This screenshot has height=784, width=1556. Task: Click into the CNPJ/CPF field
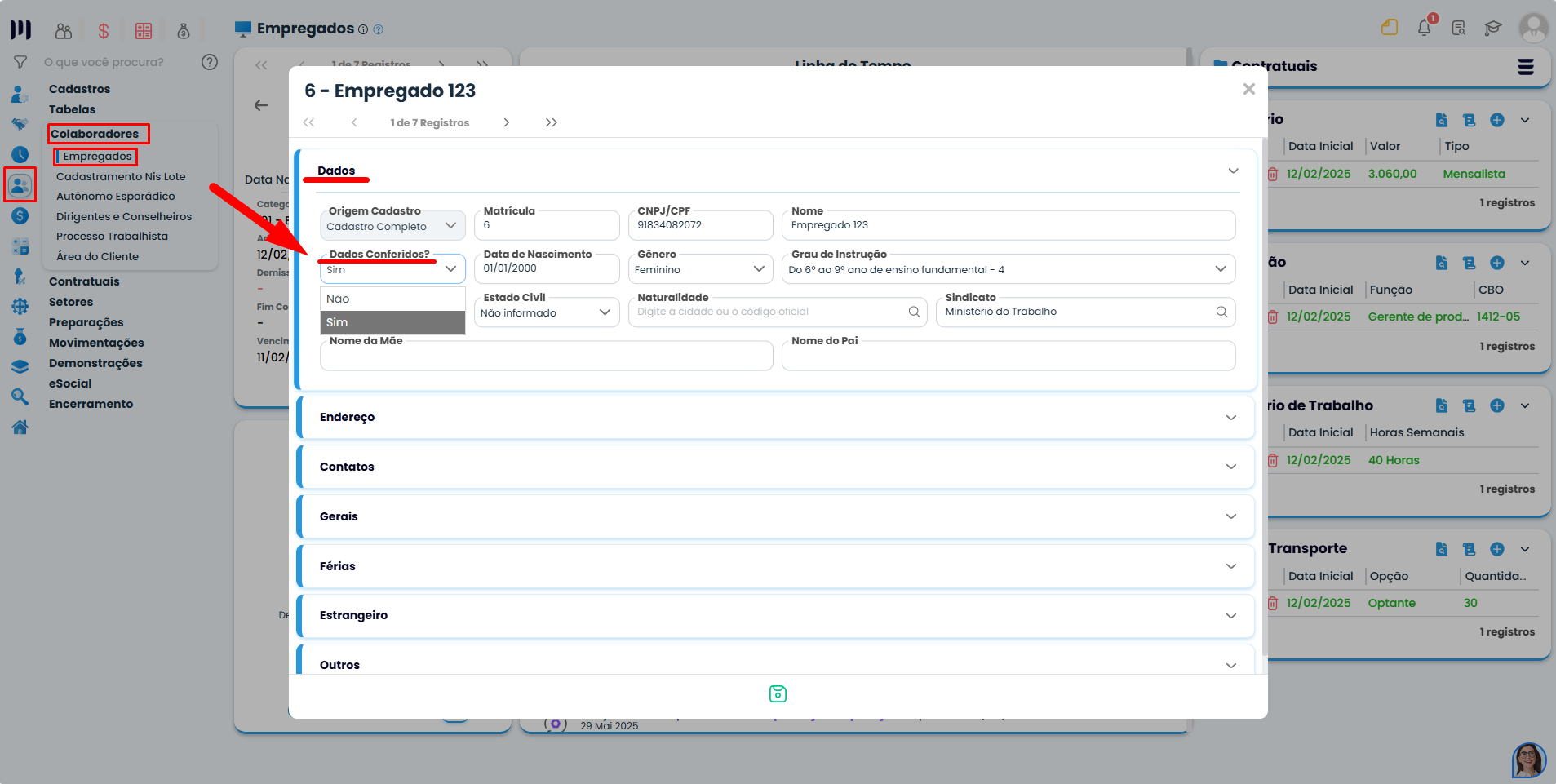coord(700,225)
